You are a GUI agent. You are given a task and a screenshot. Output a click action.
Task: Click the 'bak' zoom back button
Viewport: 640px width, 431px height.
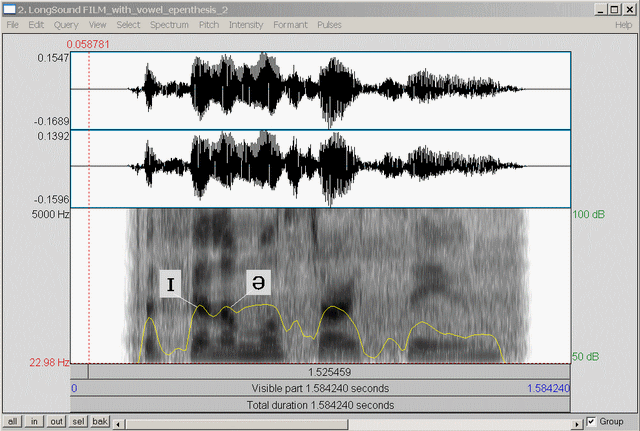click(100, 421)
